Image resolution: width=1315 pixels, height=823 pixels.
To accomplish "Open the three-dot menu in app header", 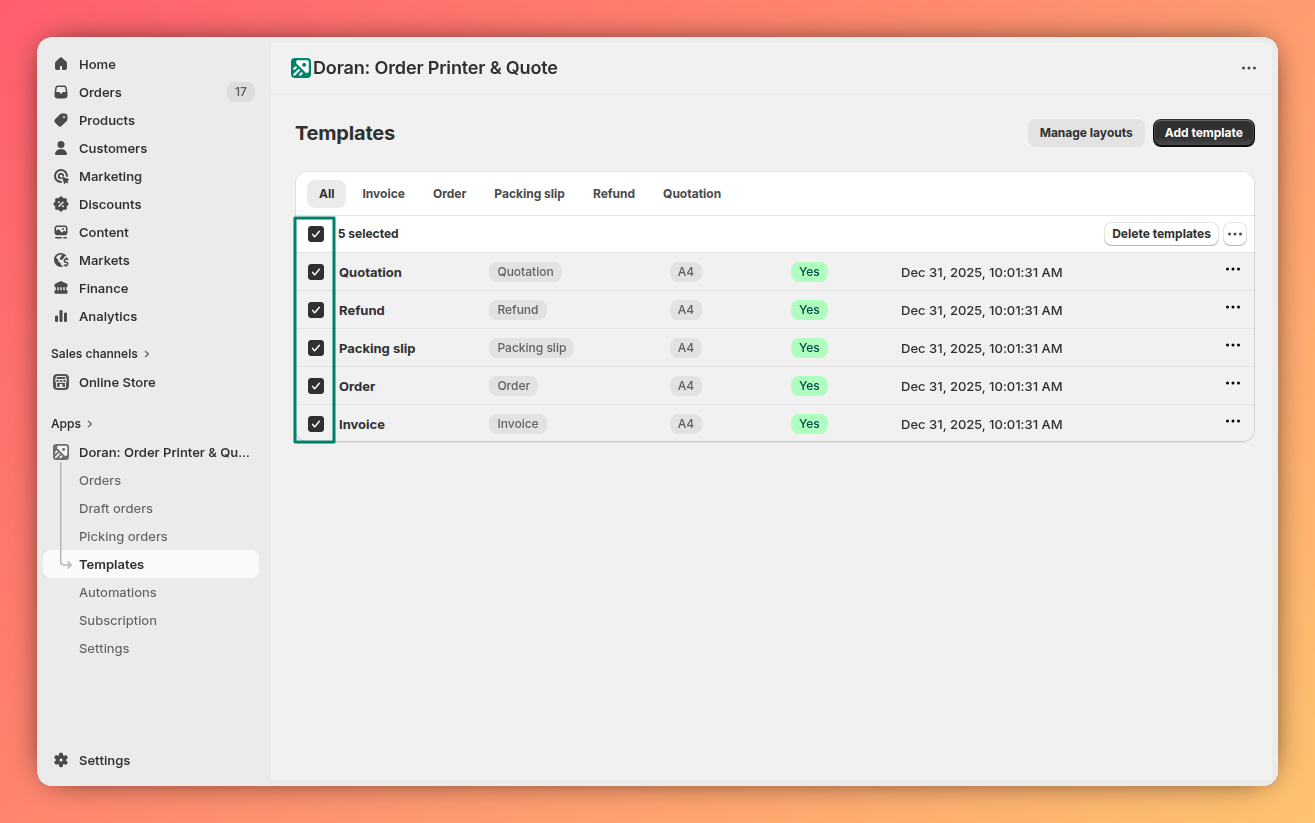I will coord(1249,68).
